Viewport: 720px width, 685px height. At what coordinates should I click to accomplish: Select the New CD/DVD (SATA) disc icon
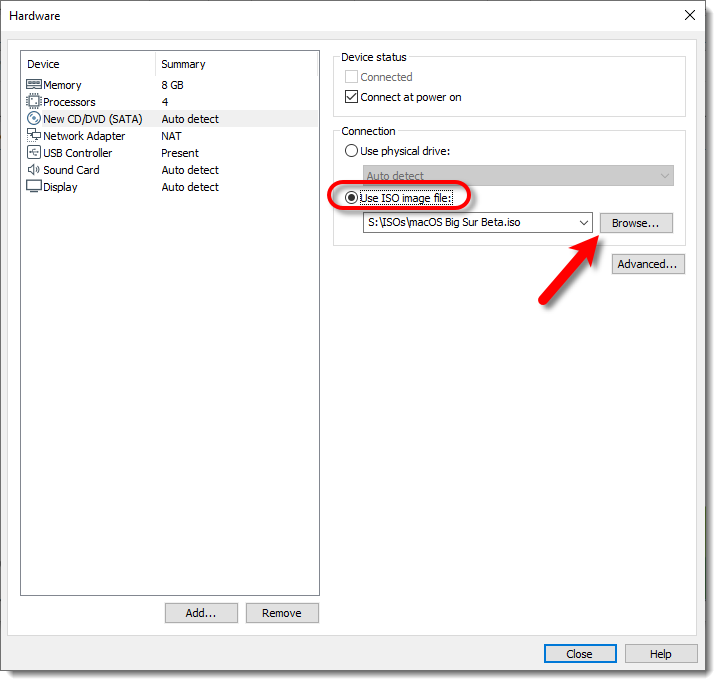pos(33,119)
